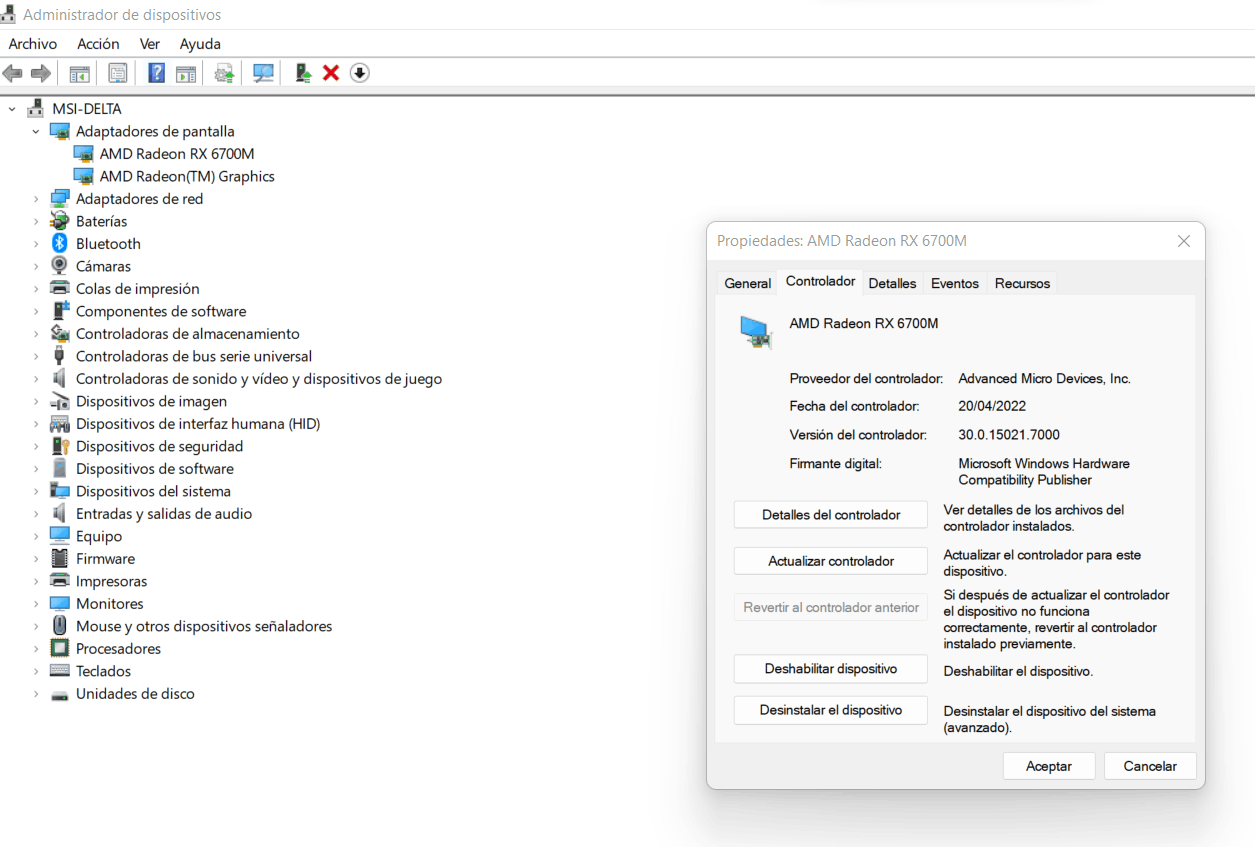Scan for hardware changes via monitor icon

[264, 73]
